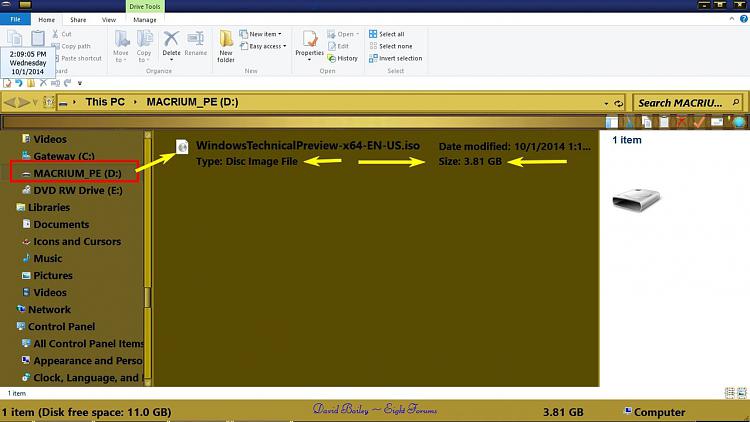Switch to the View ribbon tab

pos(109,20)
